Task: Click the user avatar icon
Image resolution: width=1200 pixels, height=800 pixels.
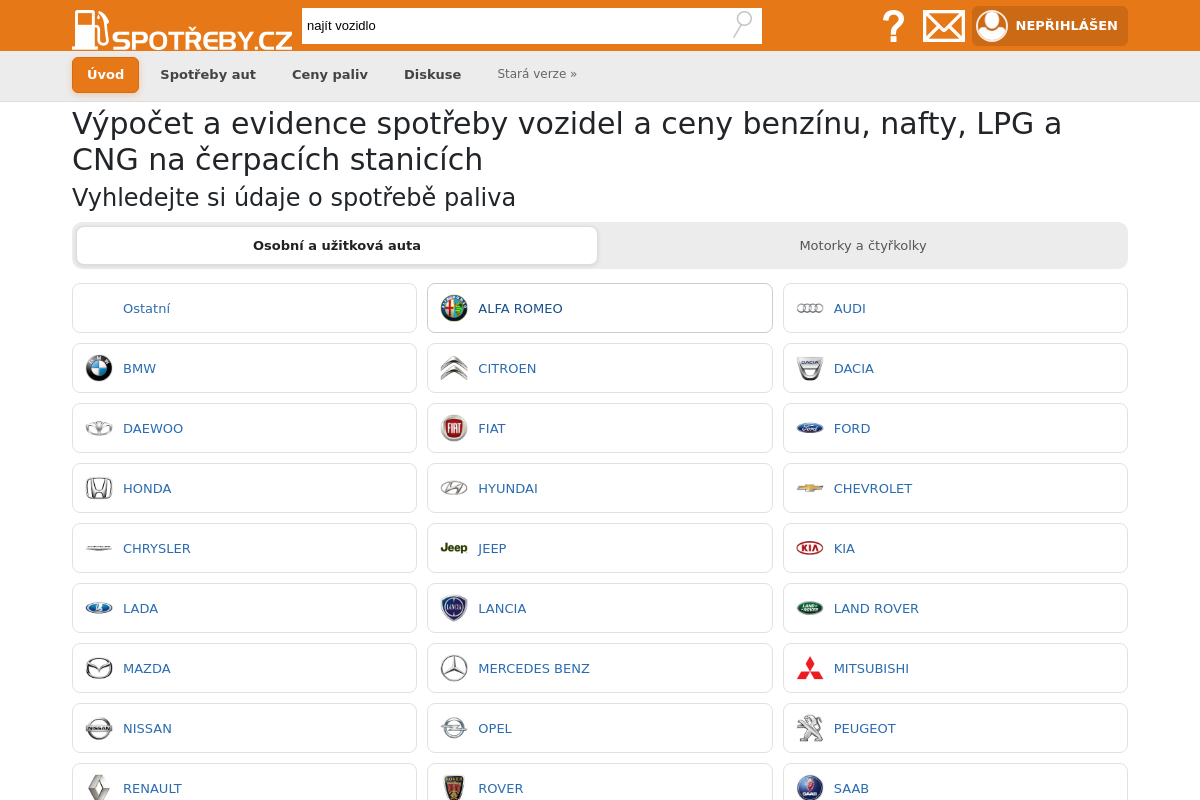Action: coord(992,26)
